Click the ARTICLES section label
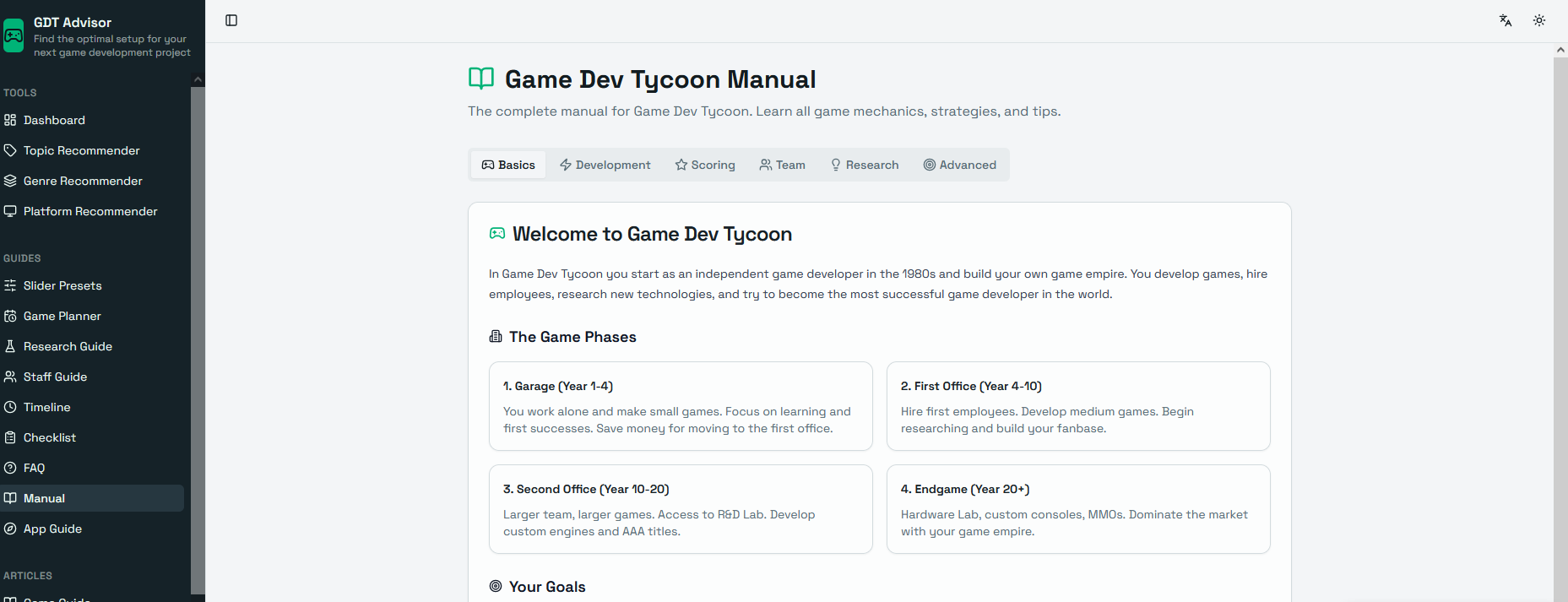 [x=28, y=576]
